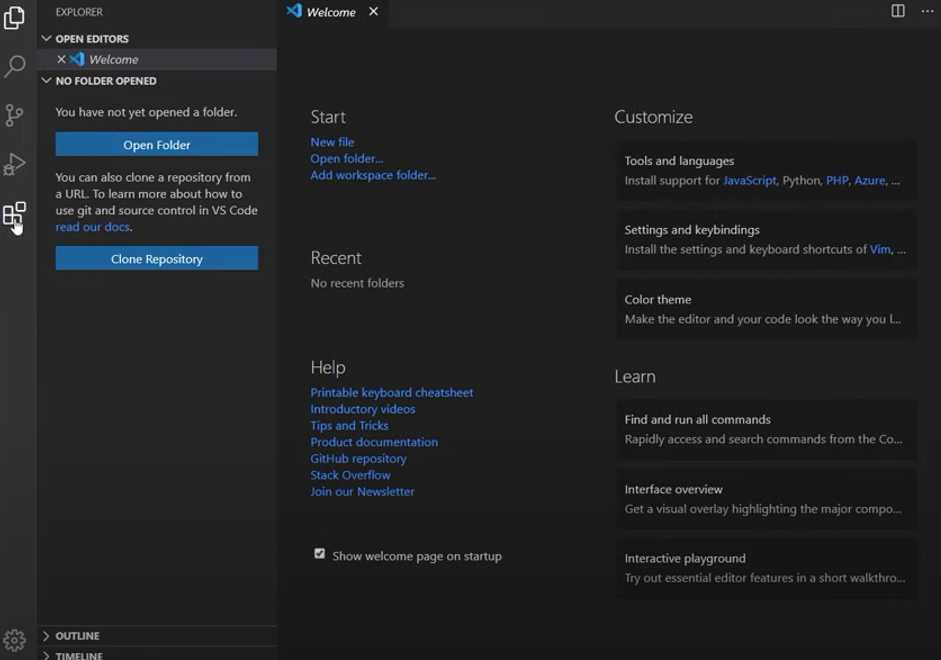Click the Open folder... link under Start
Image resolution: width=941 pixels, height=660 pixels.
[x=347, y=159]
